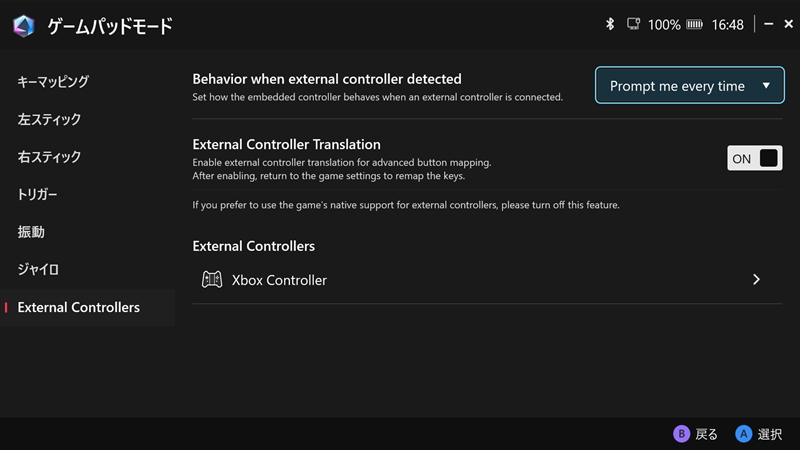This screenshot has height=450, width=800.
Task: Click the Bluetooth status icon
Action: coord(610,24)
